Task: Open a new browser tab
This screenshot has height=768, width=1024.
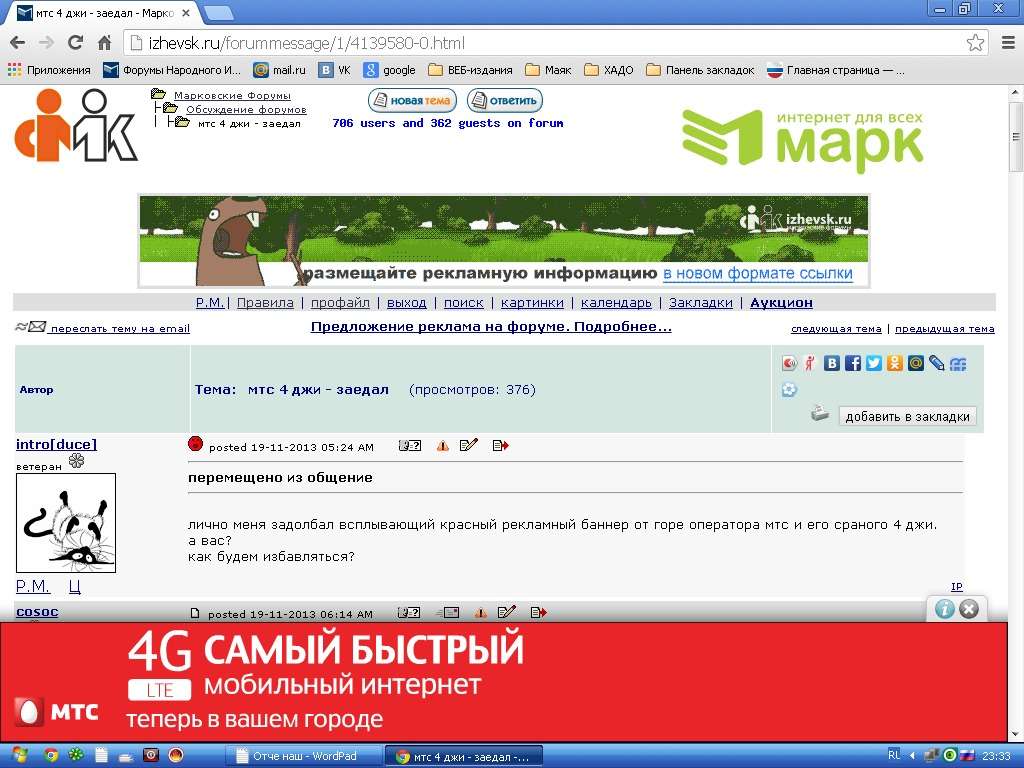Action: click(219, 12)
